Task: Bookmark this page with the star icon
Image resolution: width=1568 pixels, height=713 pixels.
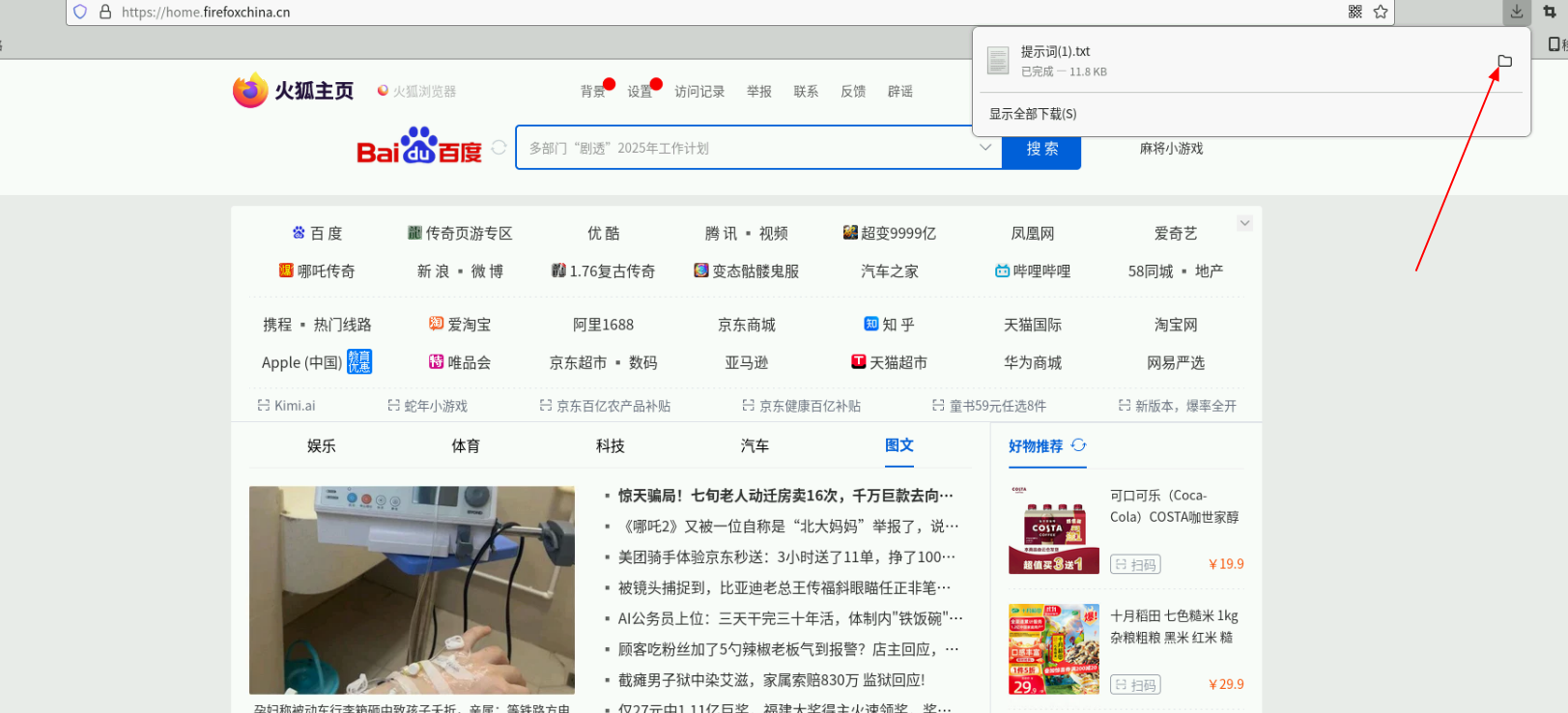Action: 1381,12
